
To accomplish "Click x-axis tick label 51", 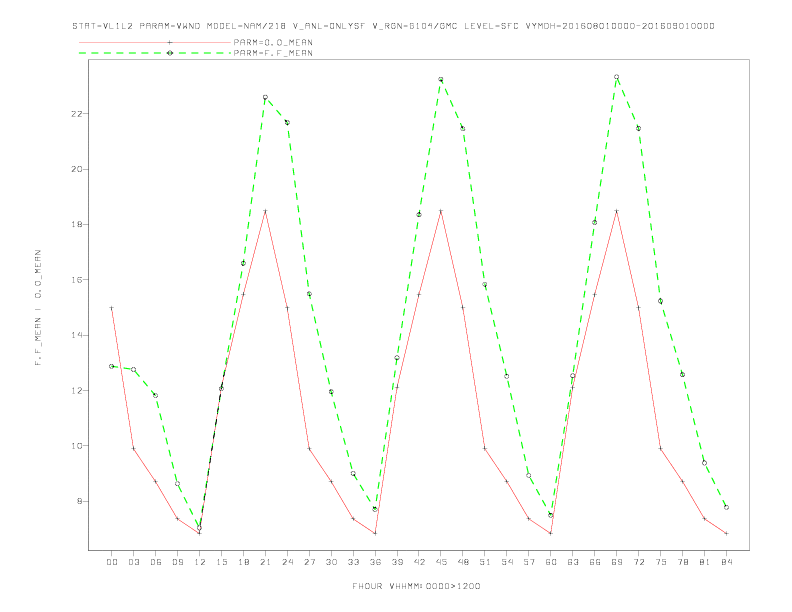I will [x=485, y=562].
